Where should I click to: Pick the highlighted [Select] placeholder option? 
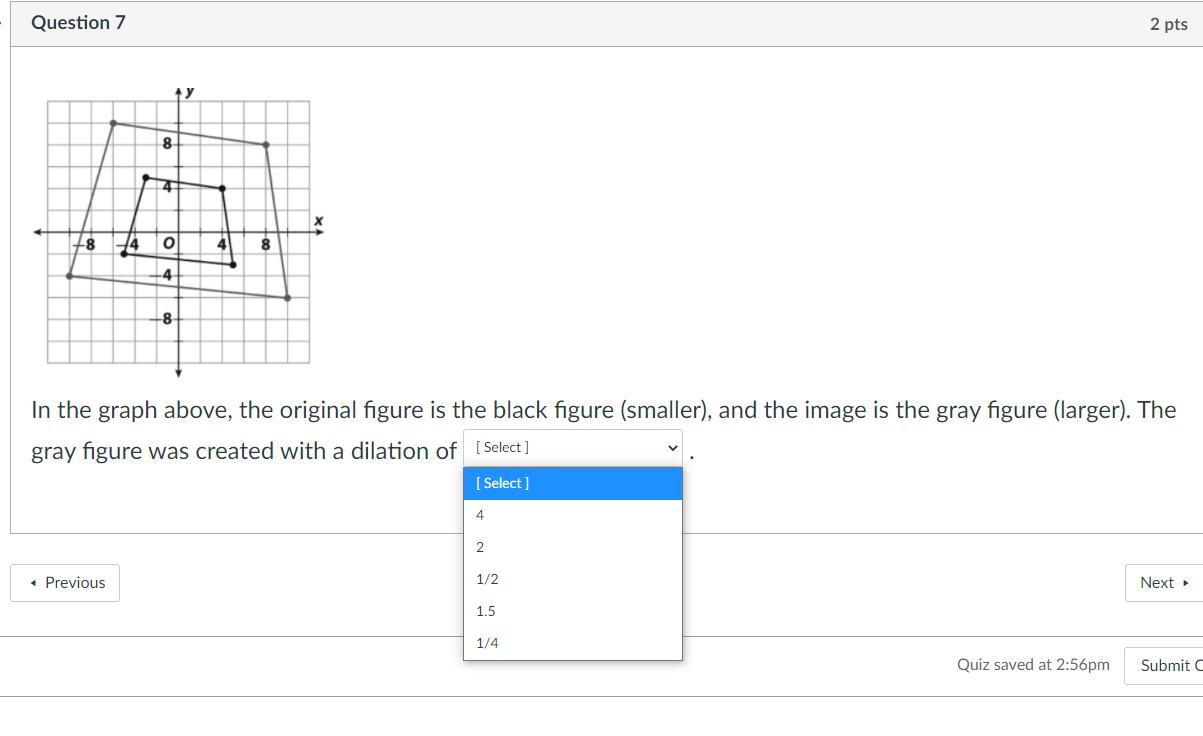tap(572, 483)
